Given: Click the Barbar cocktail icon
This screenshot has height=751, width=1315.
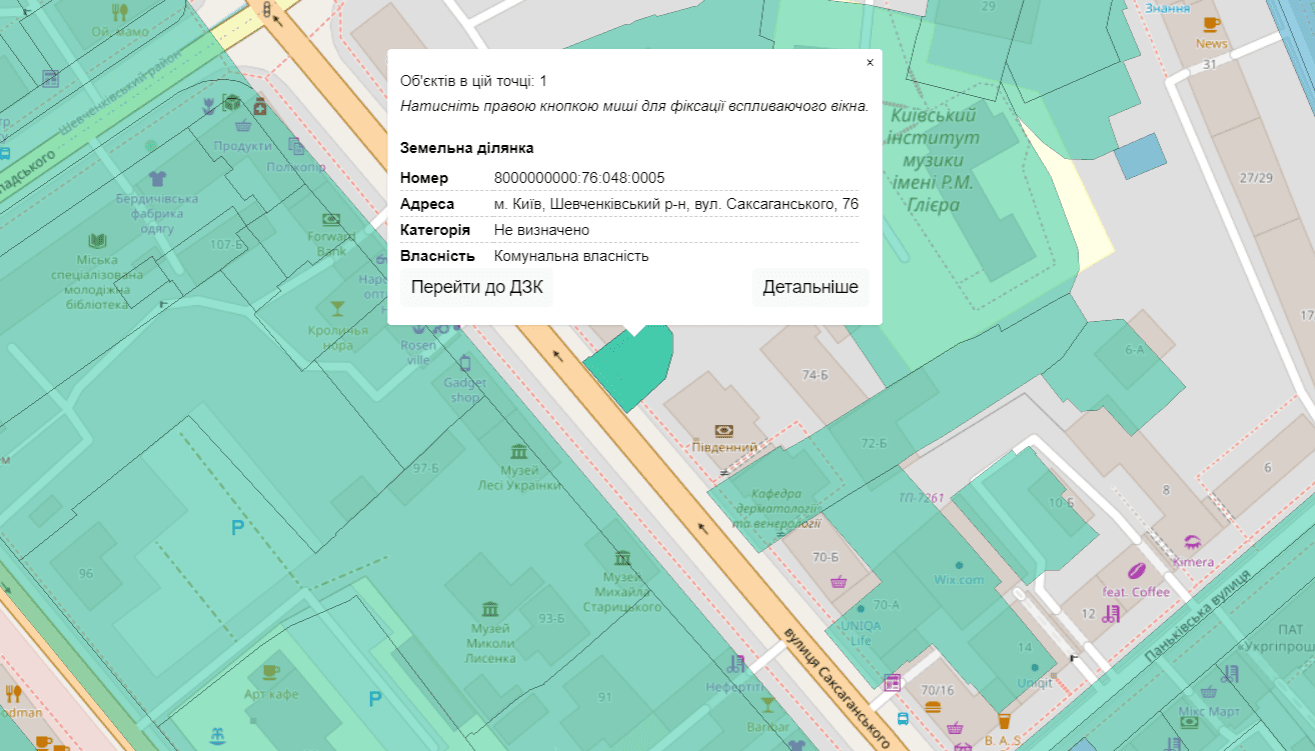Looking at the screenshot, I should click(767, 704).
